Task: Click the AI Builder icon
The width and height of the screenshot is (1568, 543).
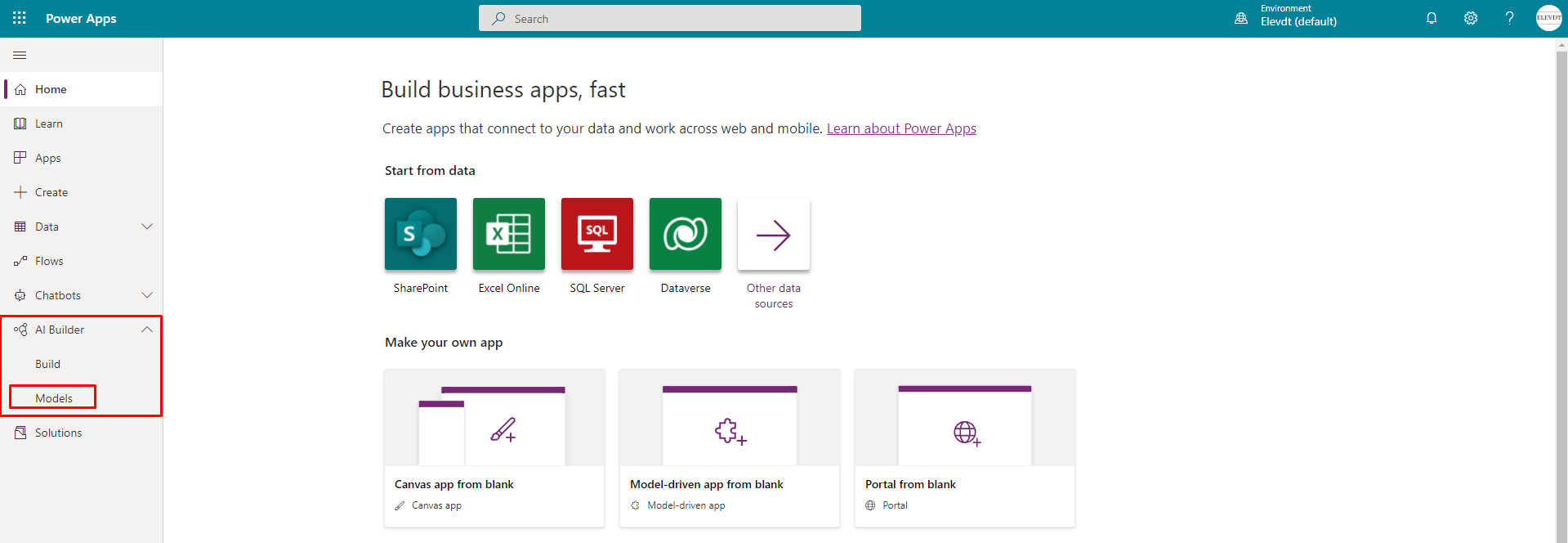Action: (x=20, y=330)
